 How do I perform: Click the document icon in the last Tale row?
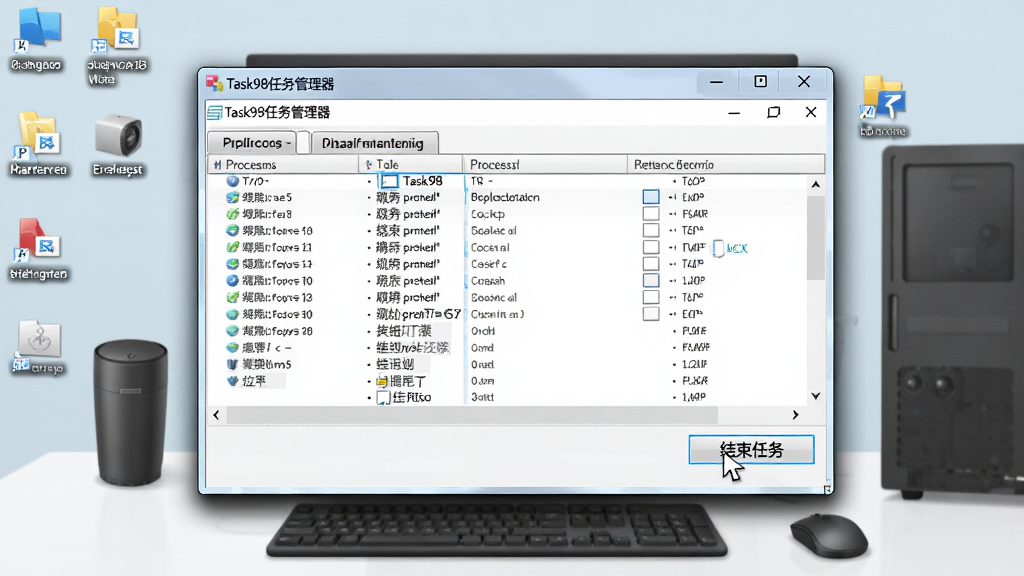coord(384,397)
